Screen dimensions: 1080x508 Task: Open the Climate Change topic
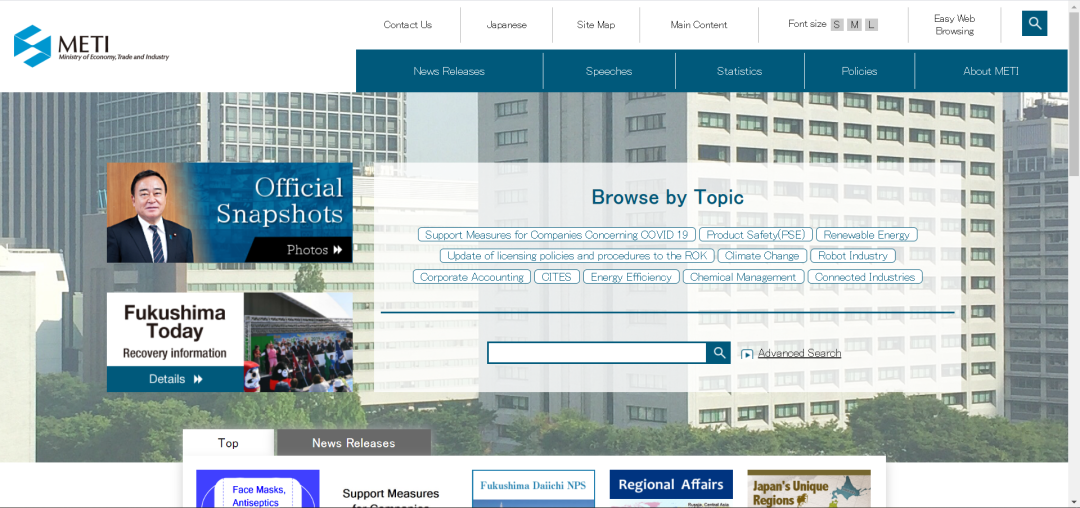coord(762,255)
